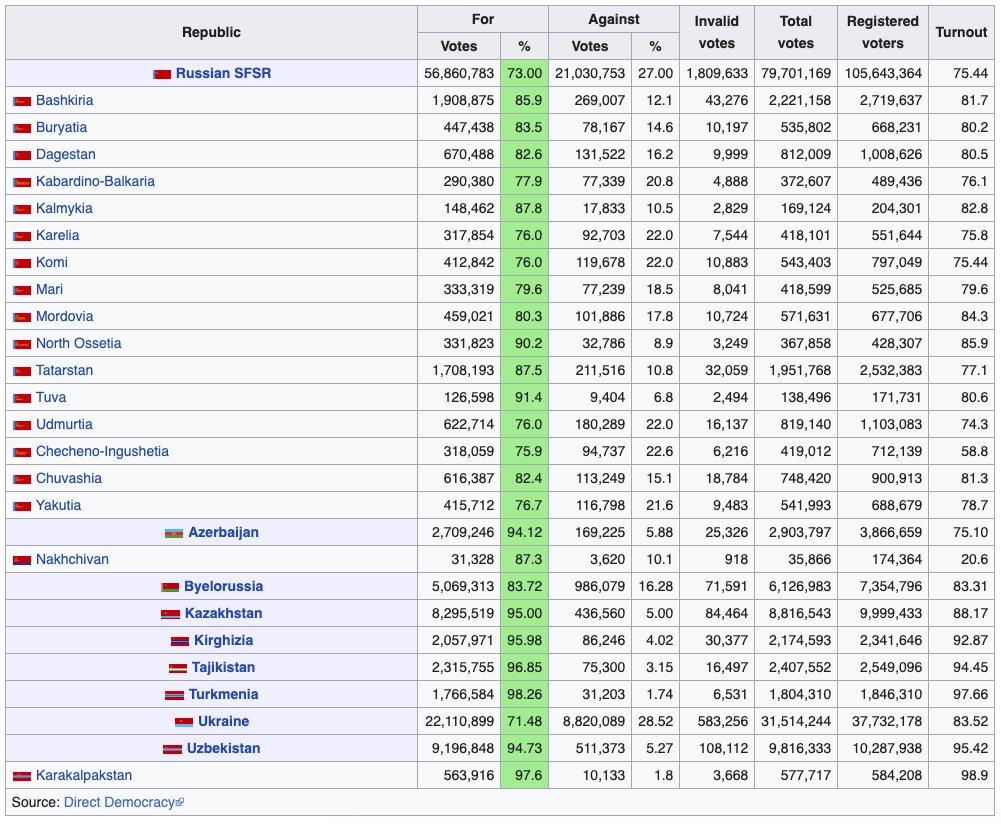
Task: Select the 91.4 percent cell for Tuva
Action: coord(524,397)
